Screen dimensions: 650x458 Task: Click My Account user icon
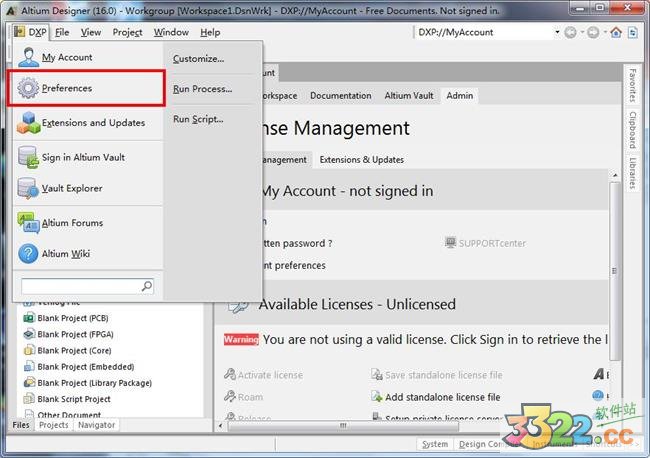(28, 57)
